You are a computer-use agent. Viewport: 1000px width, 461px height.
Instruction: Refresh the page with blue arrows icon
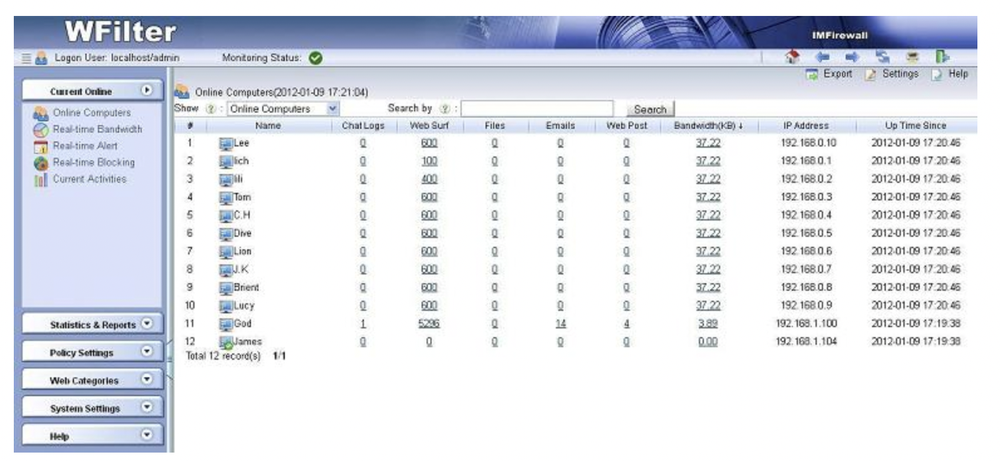click(x=883, y=57)
